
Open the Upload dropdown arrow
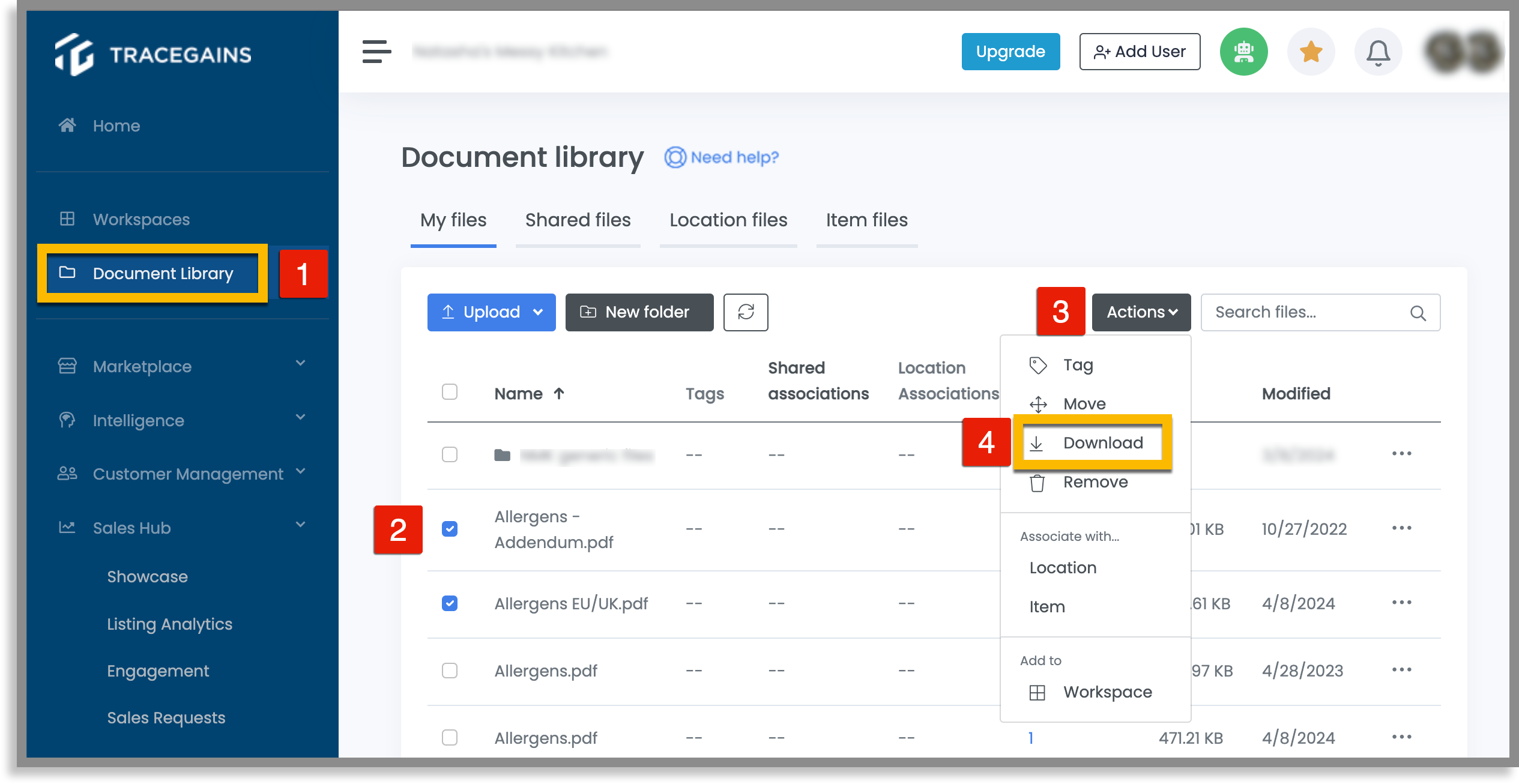tap(538, 312)
